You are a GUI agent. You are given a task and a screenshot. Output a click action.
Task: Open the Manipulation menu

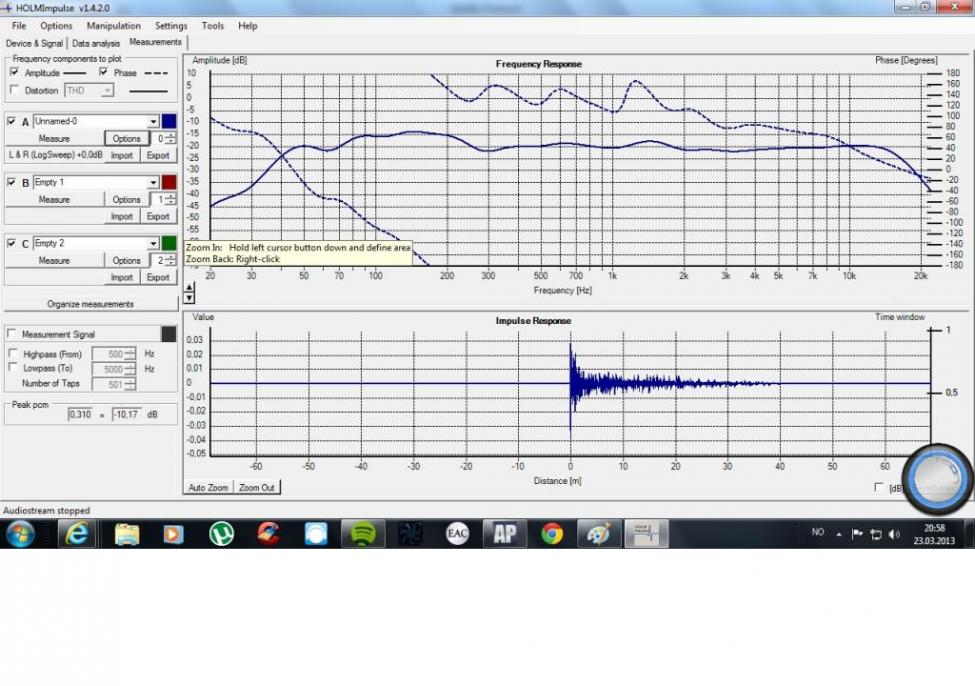(x=113, y=26)
